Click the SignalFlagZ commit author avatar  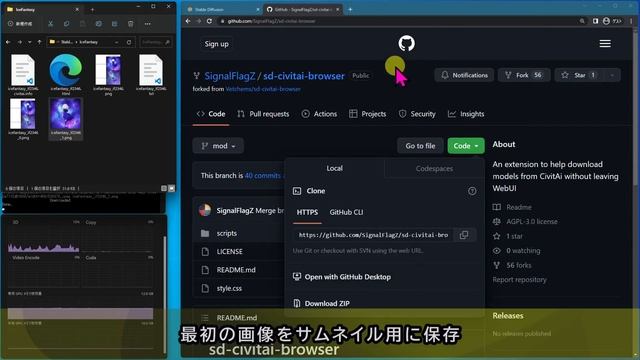pos(205,210)
